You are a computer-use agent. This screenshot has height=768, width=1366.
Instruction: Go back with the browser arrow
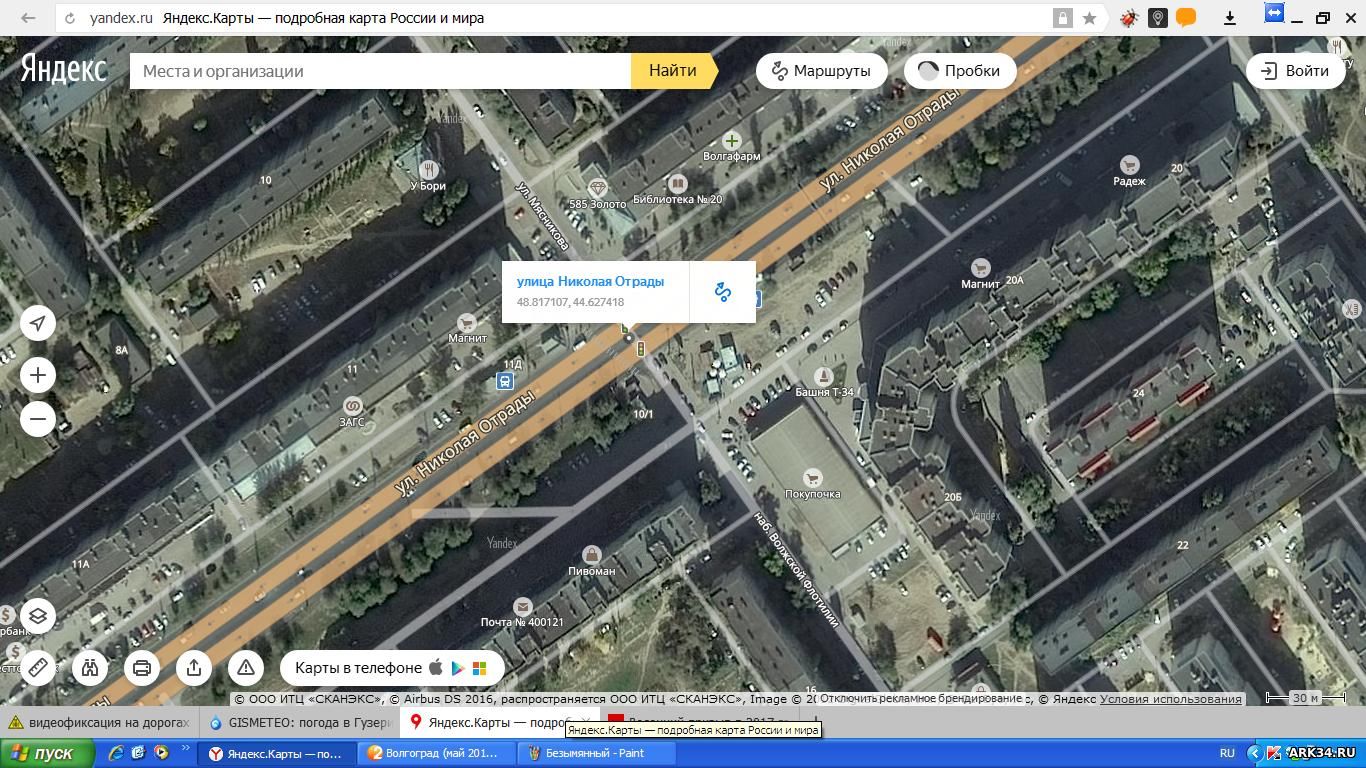(28, 18)
